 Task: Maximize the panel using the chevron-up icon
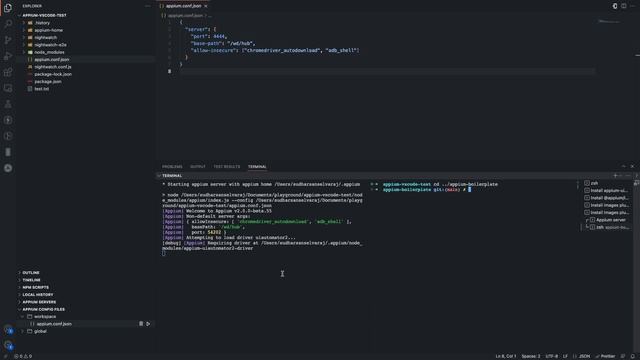623,167
